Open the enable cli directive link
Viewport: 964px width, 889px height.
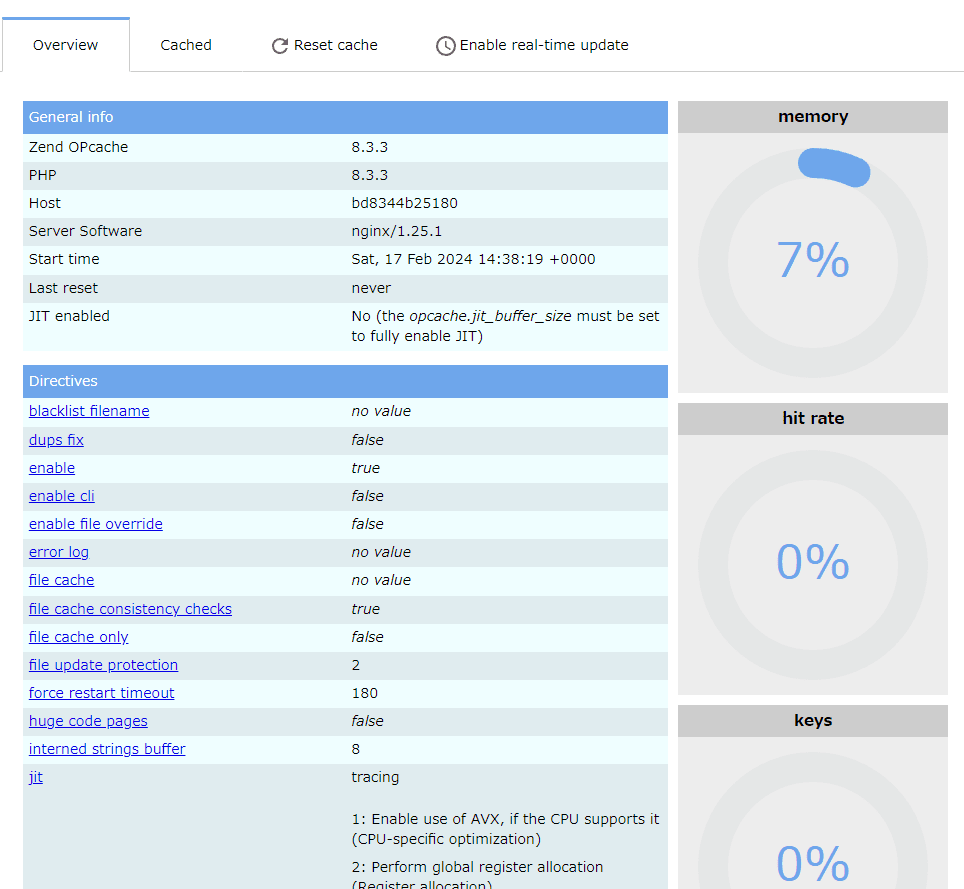[x=62, y=496]
